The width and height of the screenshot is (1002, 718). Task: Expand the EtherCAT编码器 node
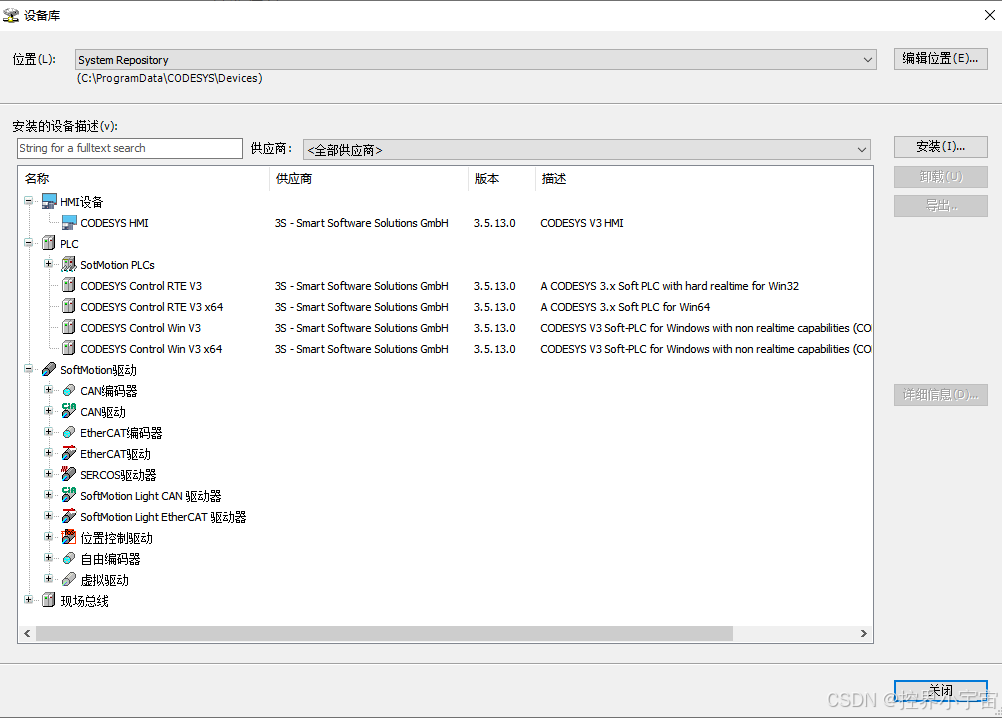[49, 432]
